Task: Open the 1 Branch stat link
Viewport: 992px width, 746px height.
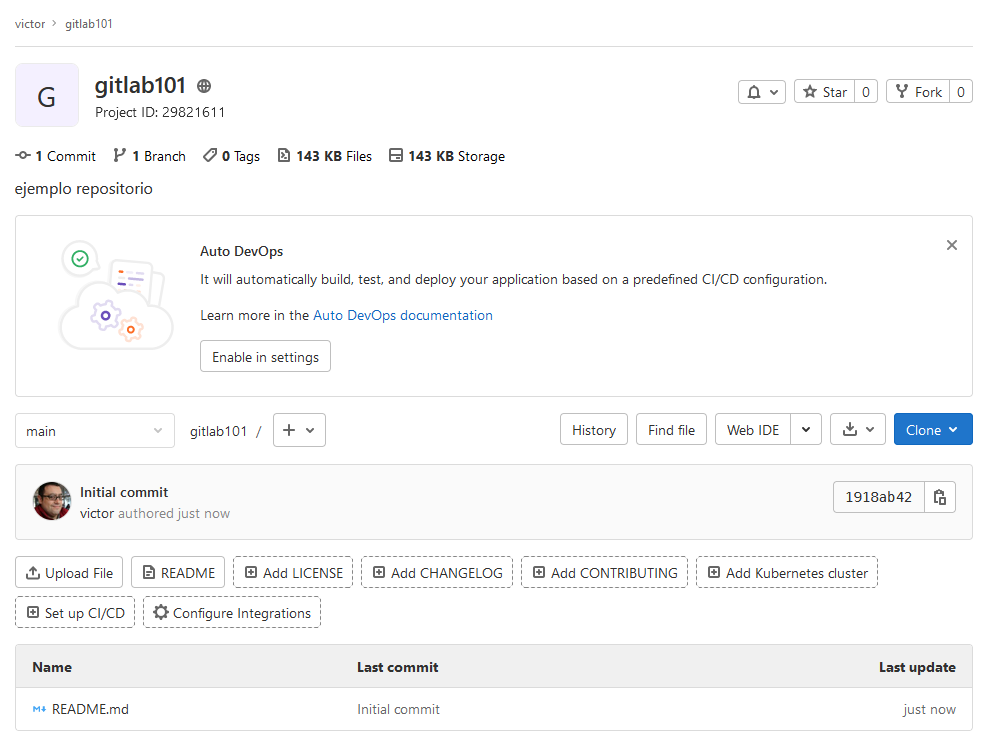Action: click(149, 156)
